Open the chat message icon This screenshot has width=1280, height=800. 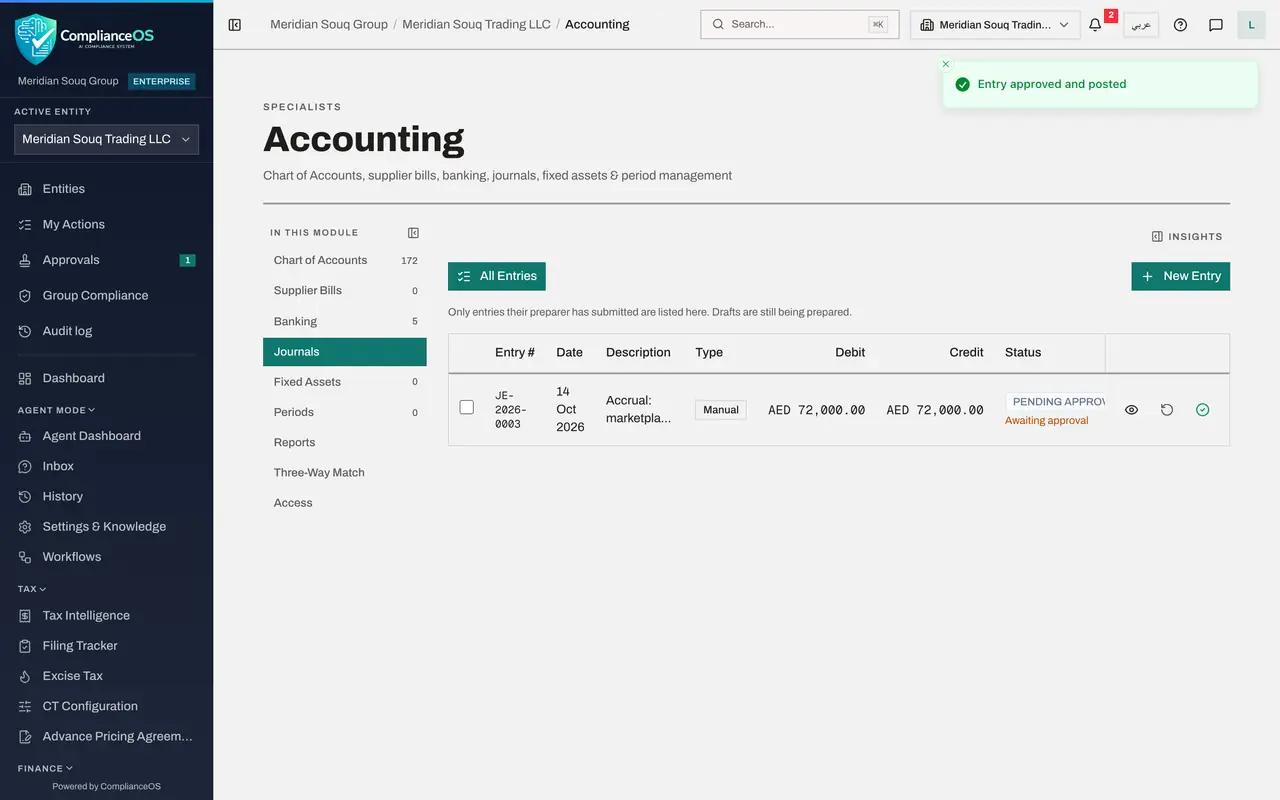tap(1216, 25)
